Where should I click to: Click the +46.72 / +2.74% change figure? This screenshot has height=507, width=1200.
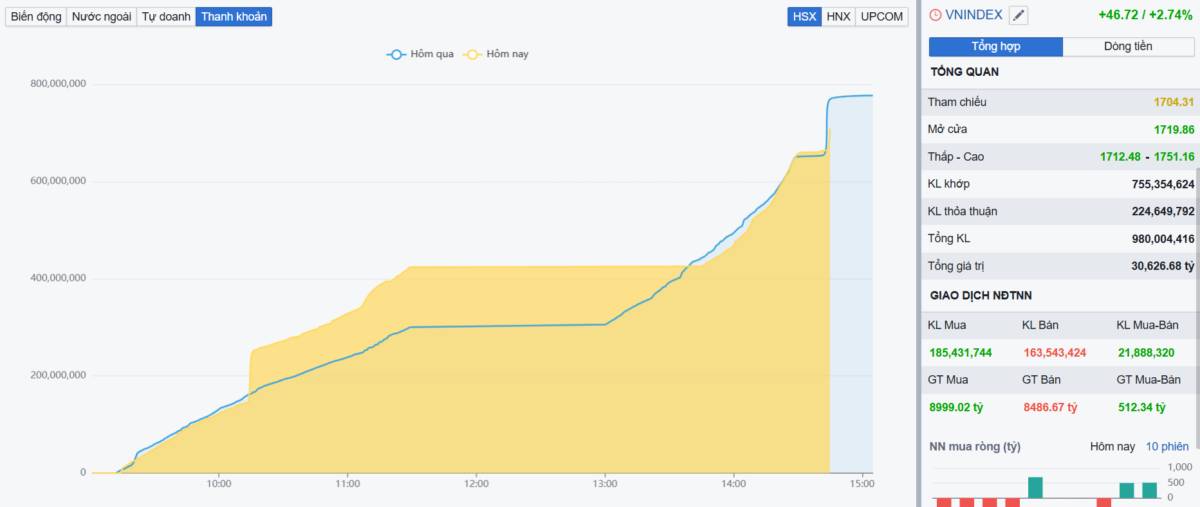(1145, 15)
